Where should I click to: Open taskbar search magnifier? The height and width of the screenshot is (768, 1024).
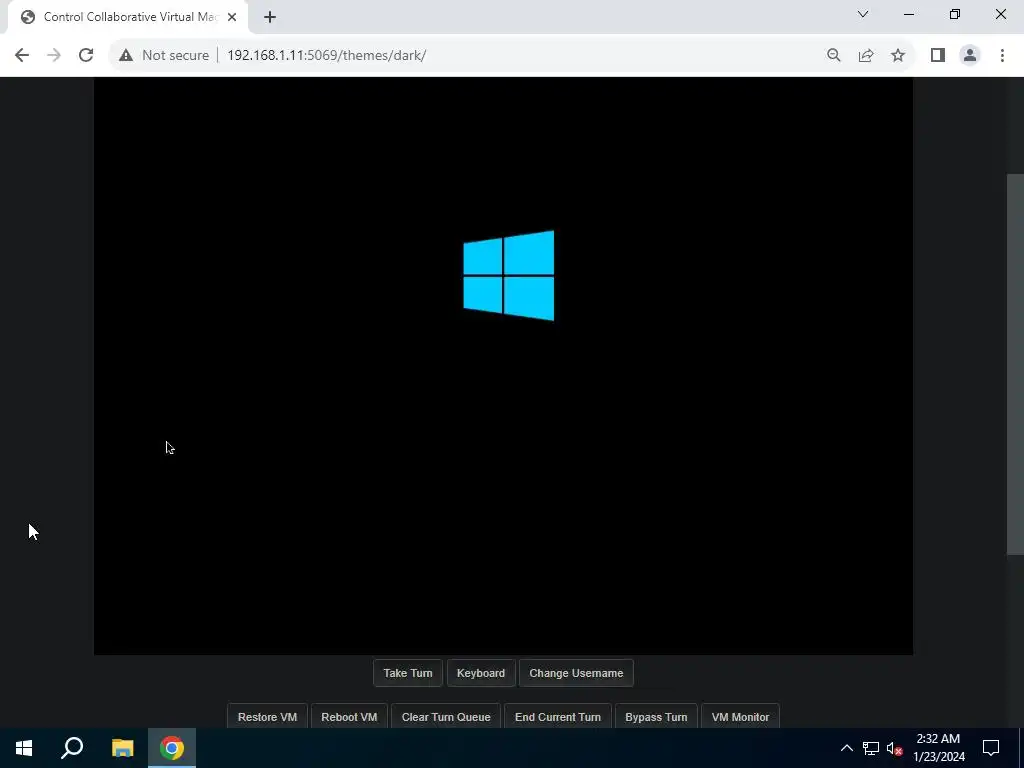[72, 748]
